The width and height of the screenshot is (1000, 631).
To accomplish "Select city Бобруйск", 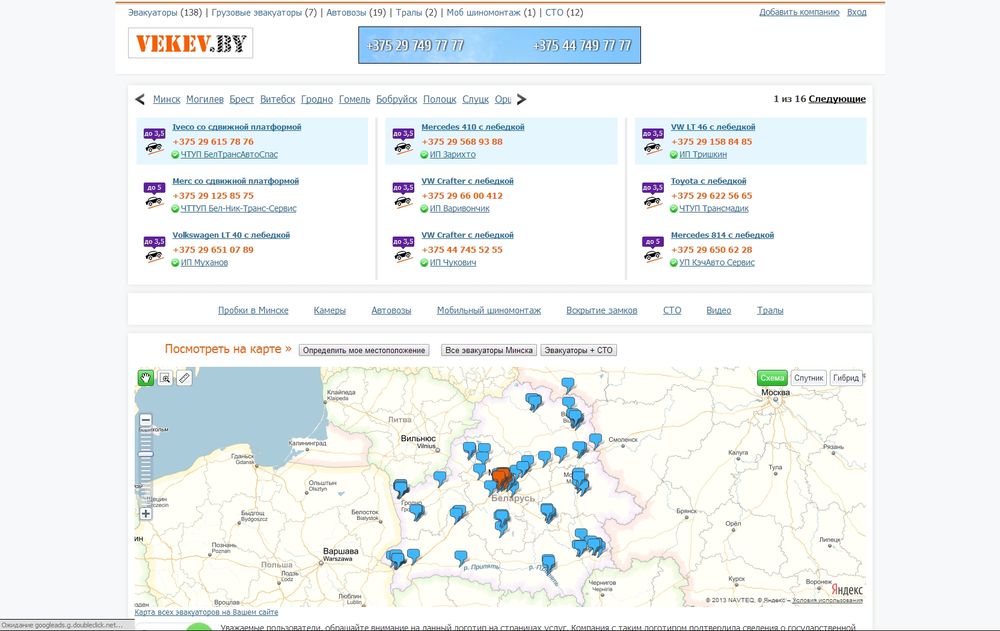I will click(x=397, y=99).
